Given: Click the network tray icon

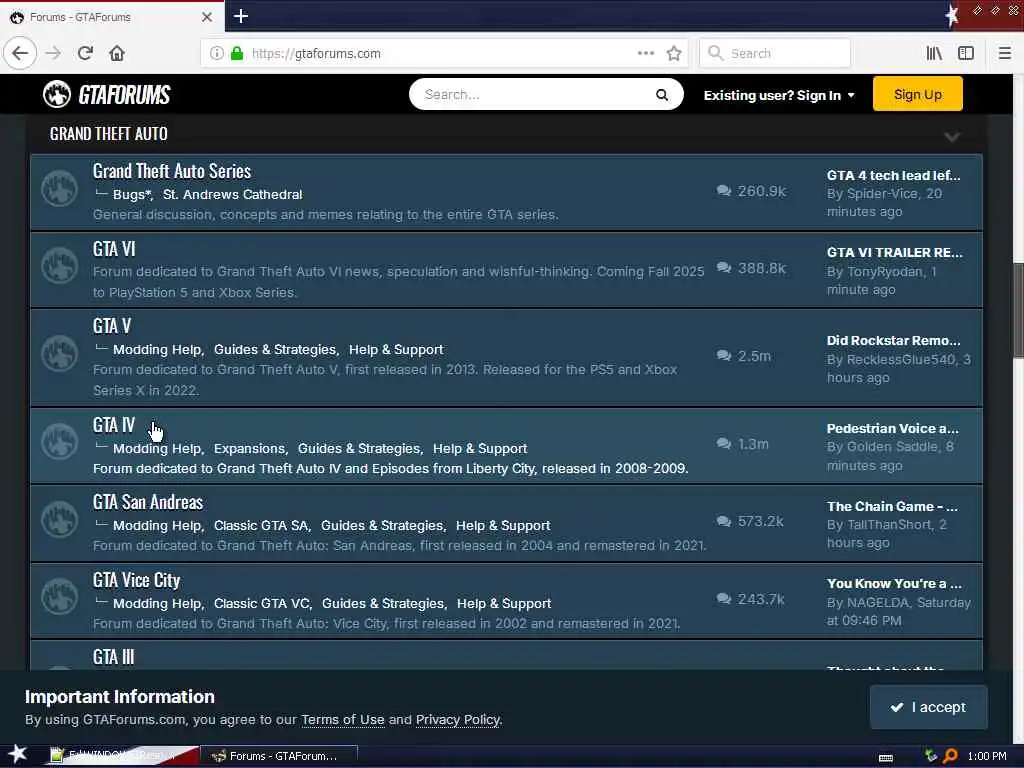Looking at the screenshot, I should point(931,756).
